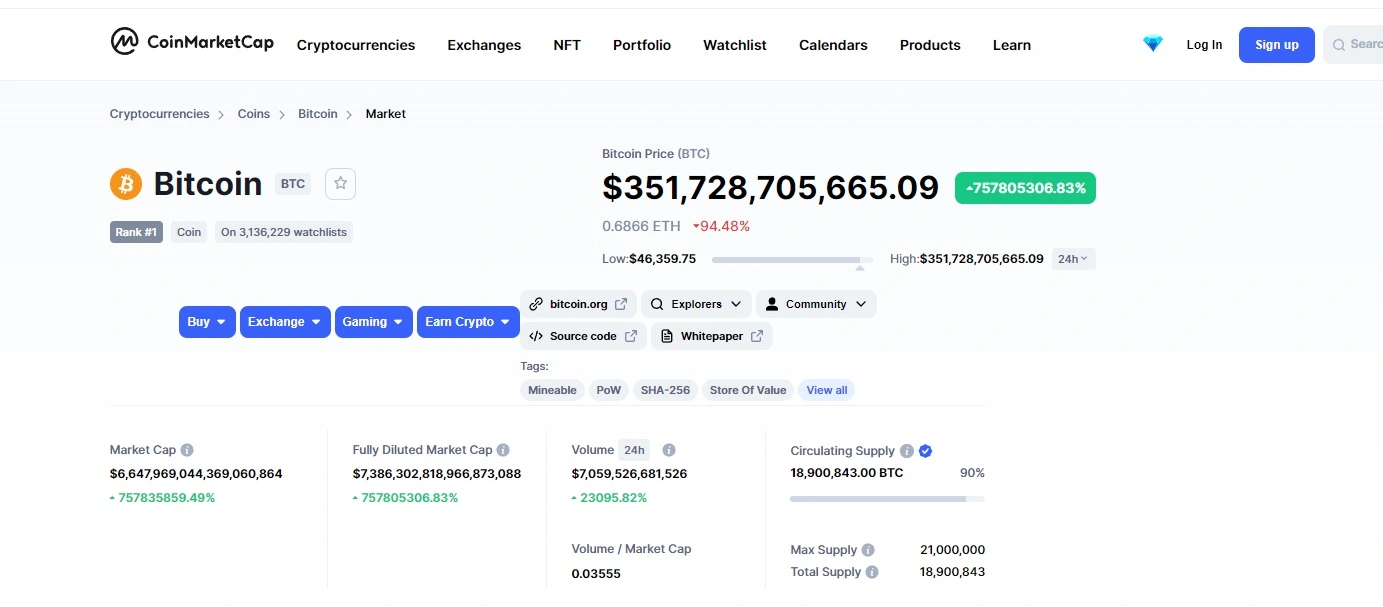Open the bitcoin.org website link
1383x607 pixels.
[578, 304]
